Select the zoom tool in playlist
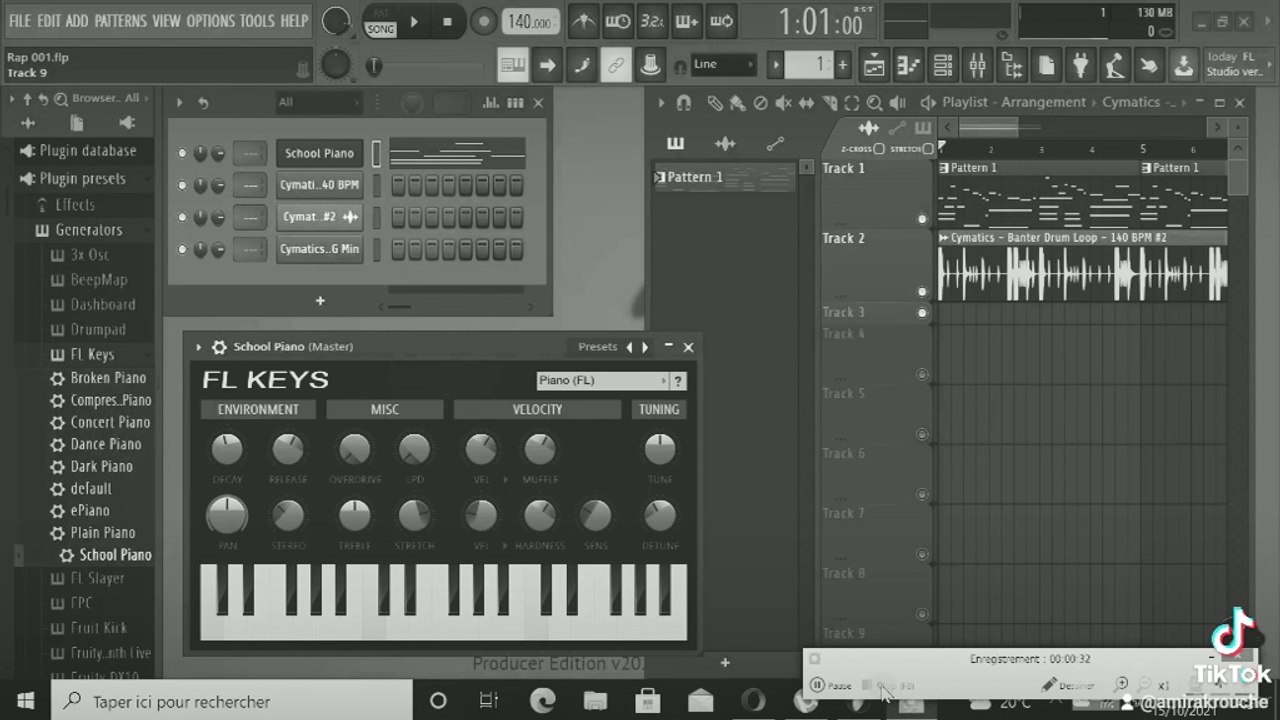1280x720 pixels. [875, 102]
